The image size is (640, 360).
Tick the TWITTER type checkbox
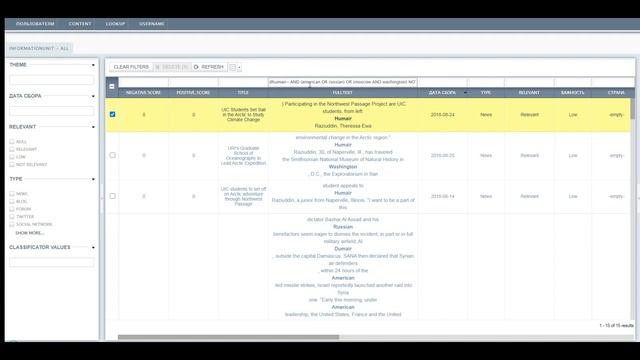pos(12,216)
